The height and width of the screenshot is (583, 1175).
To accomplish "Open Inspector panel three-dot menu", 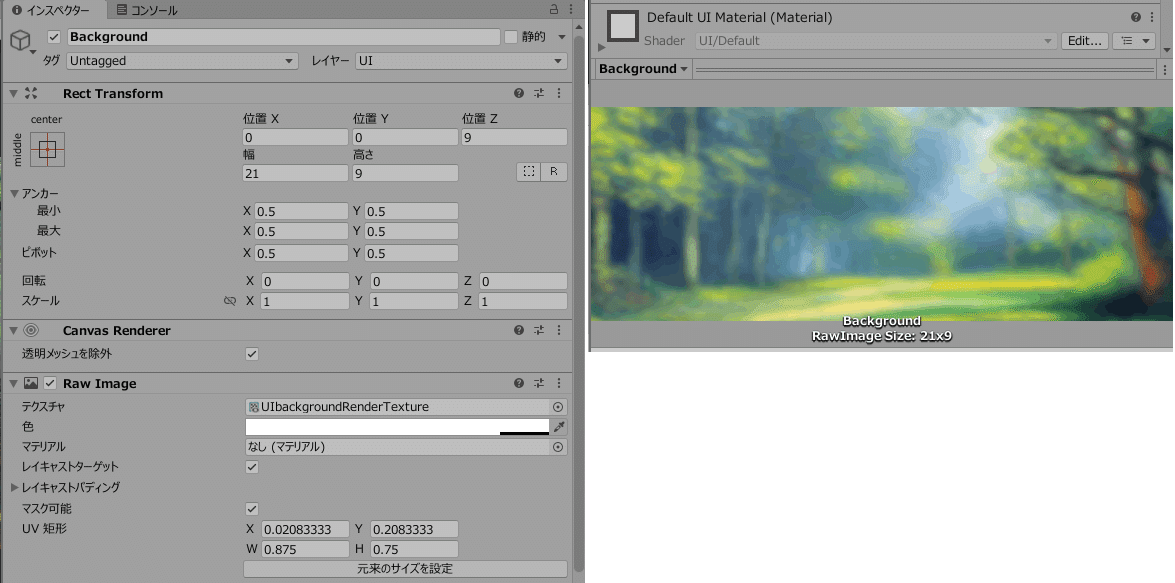I will pos(573,9).
